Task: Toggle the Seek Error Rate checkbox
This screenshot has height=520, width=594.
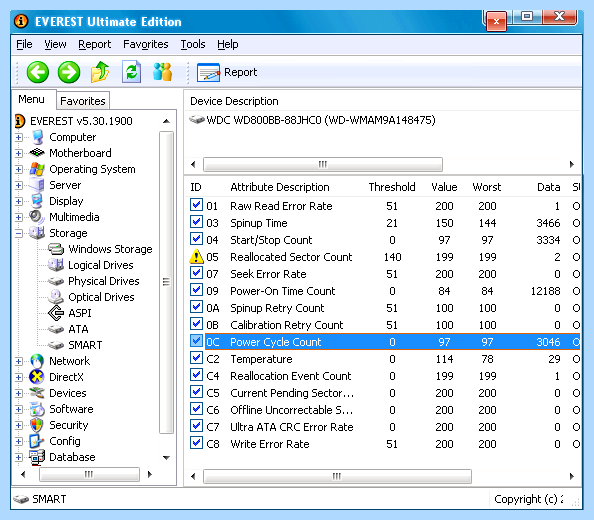Action: 196,273
